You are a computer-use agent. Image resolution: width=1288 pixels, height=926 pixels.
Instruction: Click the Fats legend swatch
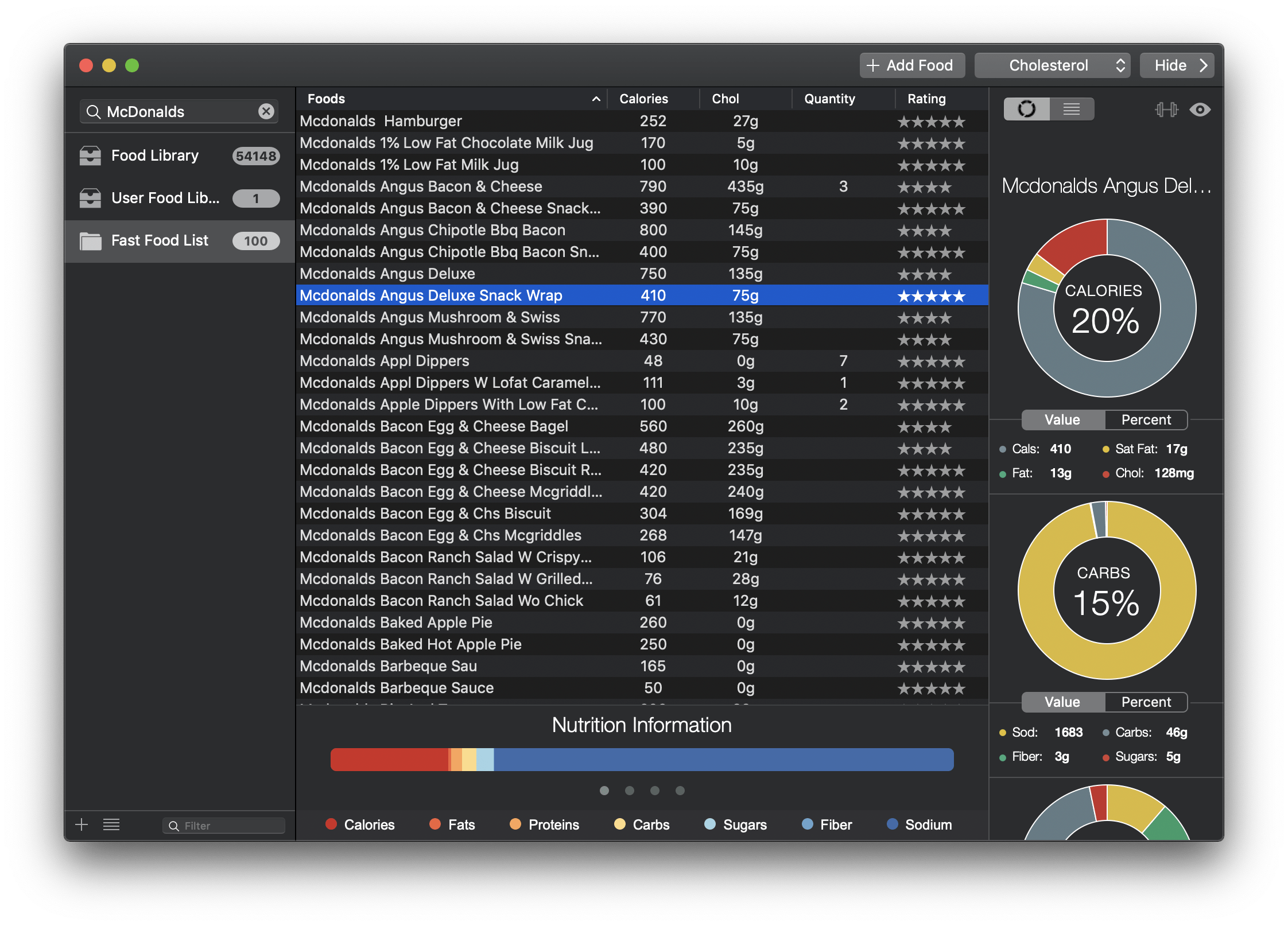point(435,824)
